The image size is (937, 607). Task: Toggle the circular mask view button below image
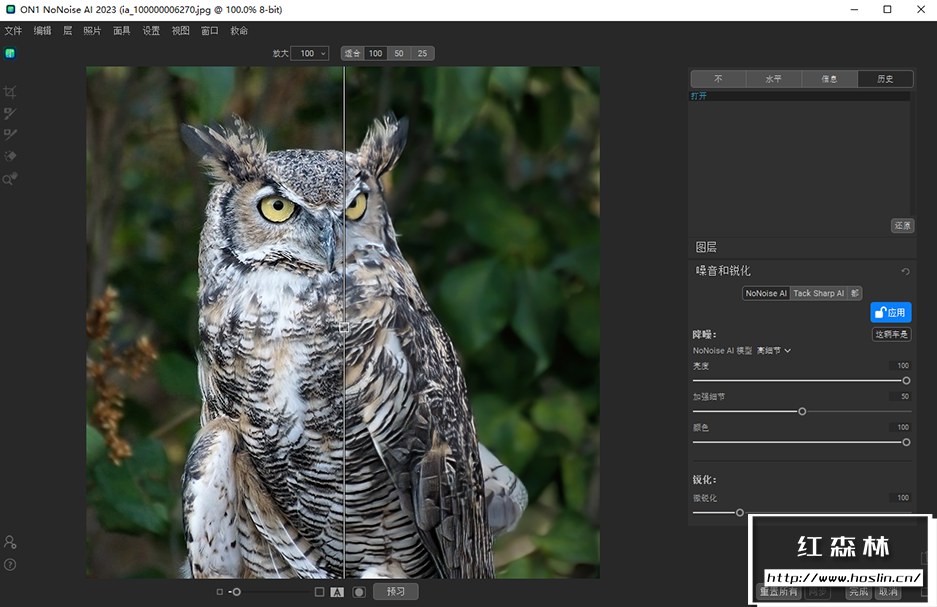[358, 592]
